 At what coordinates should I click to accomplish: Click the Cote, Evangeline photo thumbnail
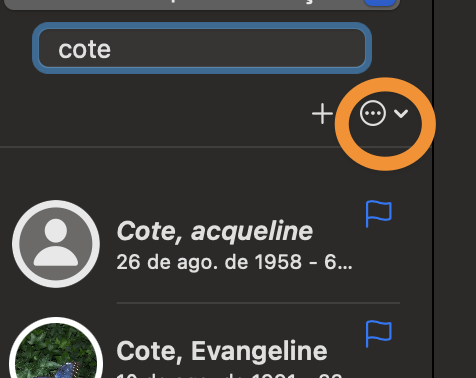[x=56, y=348]
